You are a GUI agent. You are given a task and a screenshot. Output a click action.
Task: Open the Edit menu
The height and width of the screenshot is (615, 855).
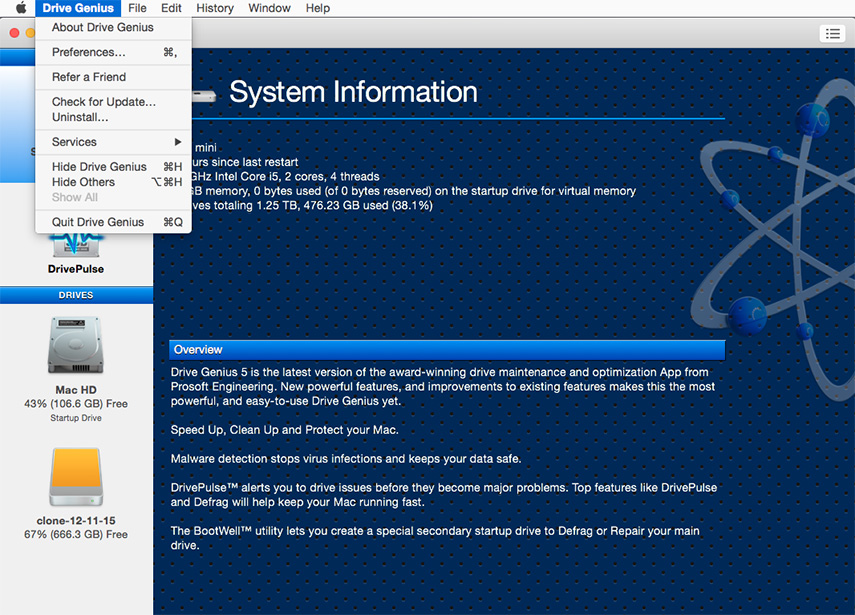[x=171, y=8]
